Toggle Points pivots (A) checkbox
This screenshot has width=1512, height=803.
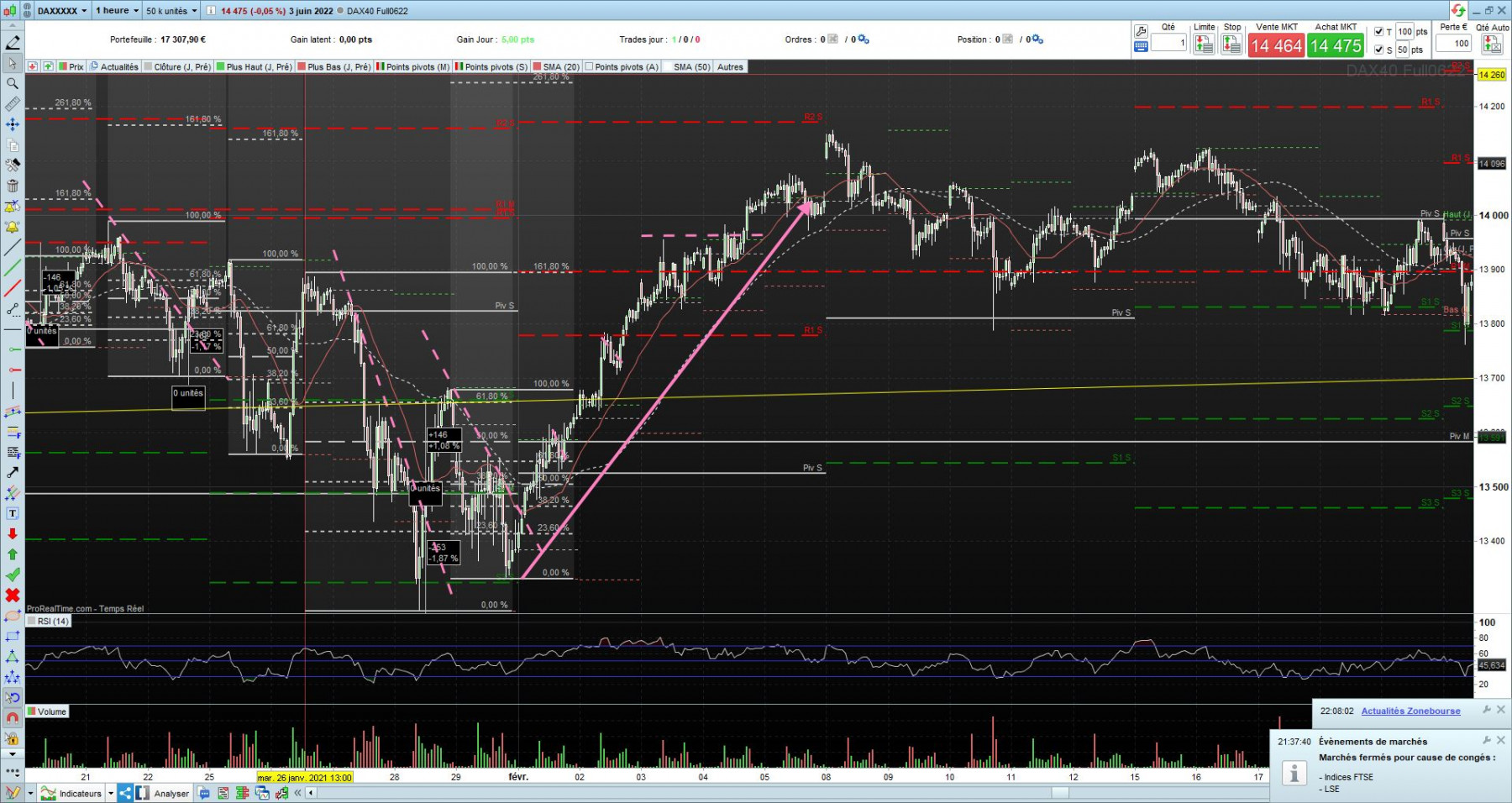point(589,66)
